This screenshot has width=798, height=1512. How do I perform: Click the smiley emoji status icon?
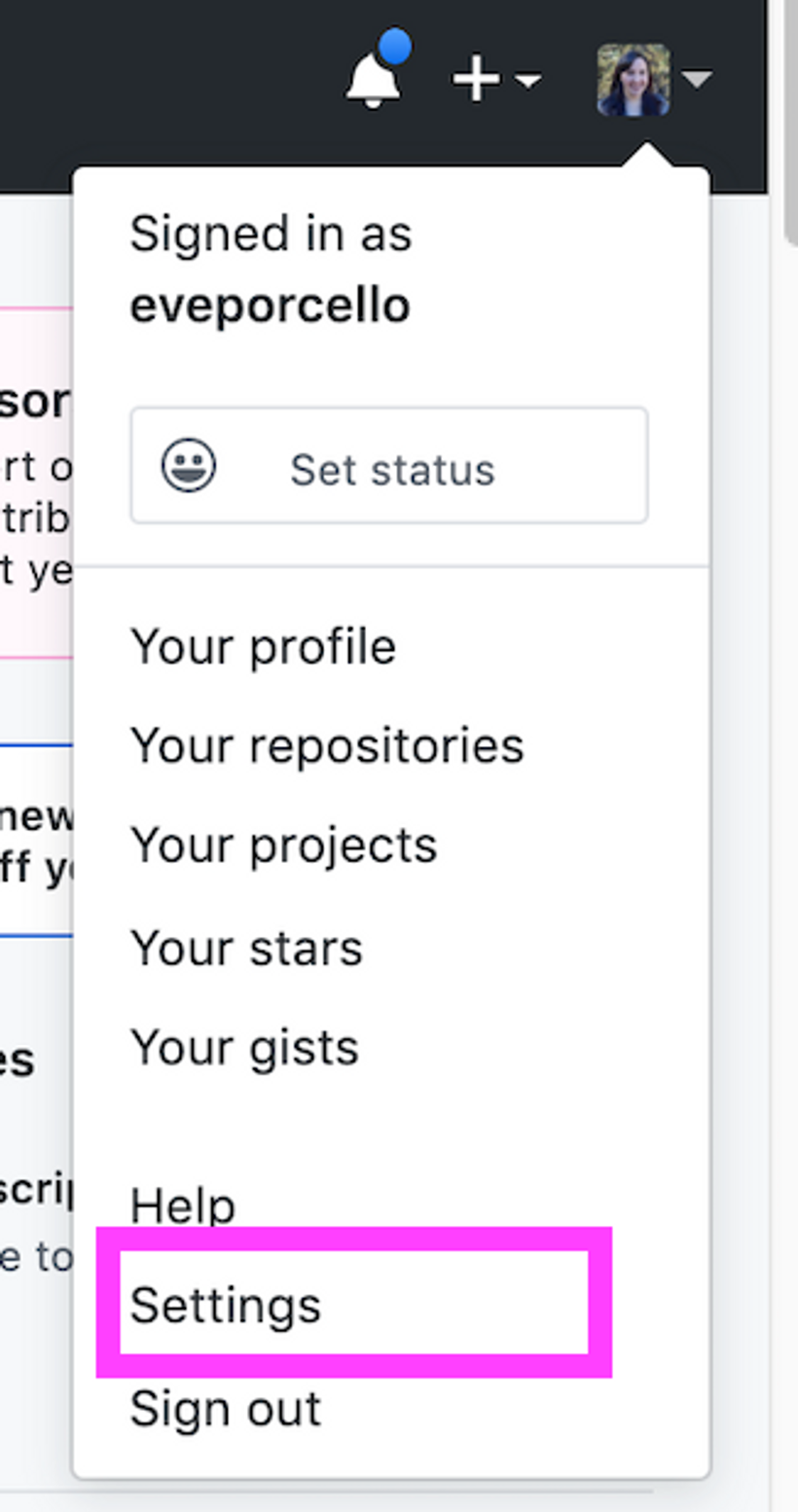coord(189,466)
